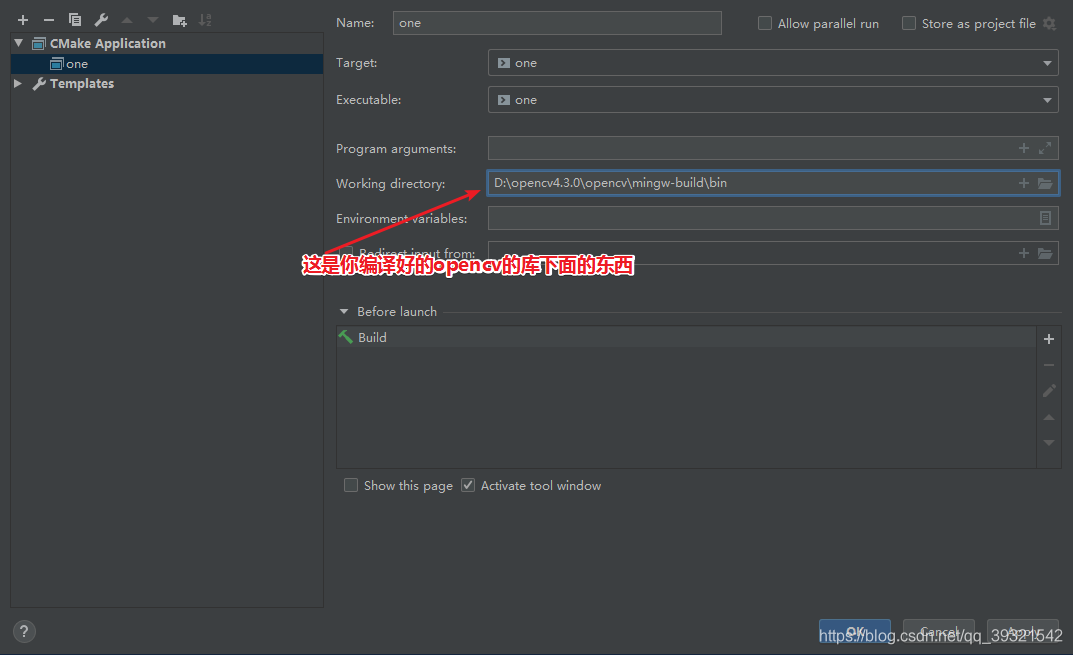Click the Cancel button
This screenshot has height=655, width=1073.
[939, 631]
